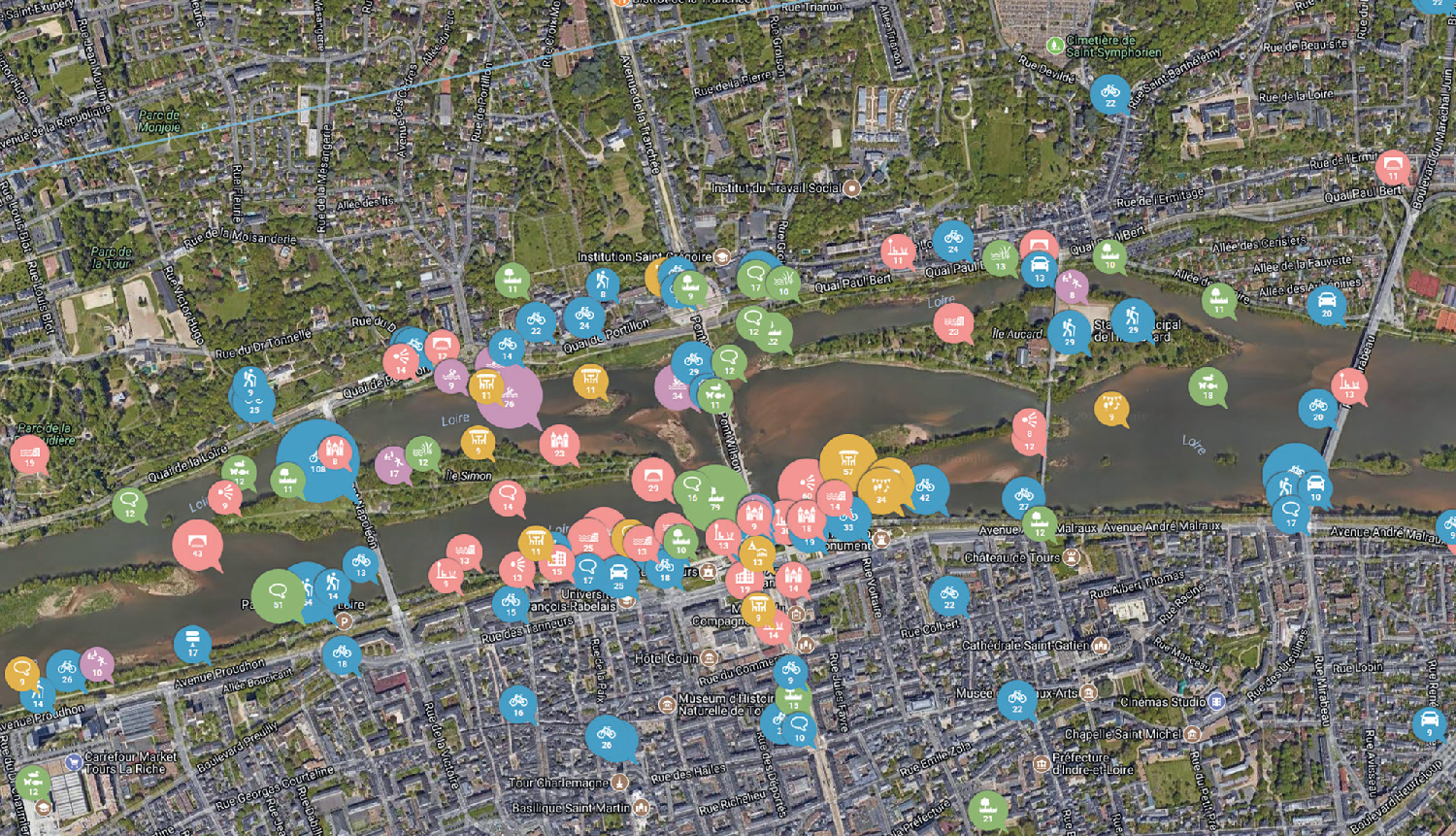Viewport: 1456px width, 836px height.
Task: Open blue signpost marker numbered 17
Action: pos(192,644)
